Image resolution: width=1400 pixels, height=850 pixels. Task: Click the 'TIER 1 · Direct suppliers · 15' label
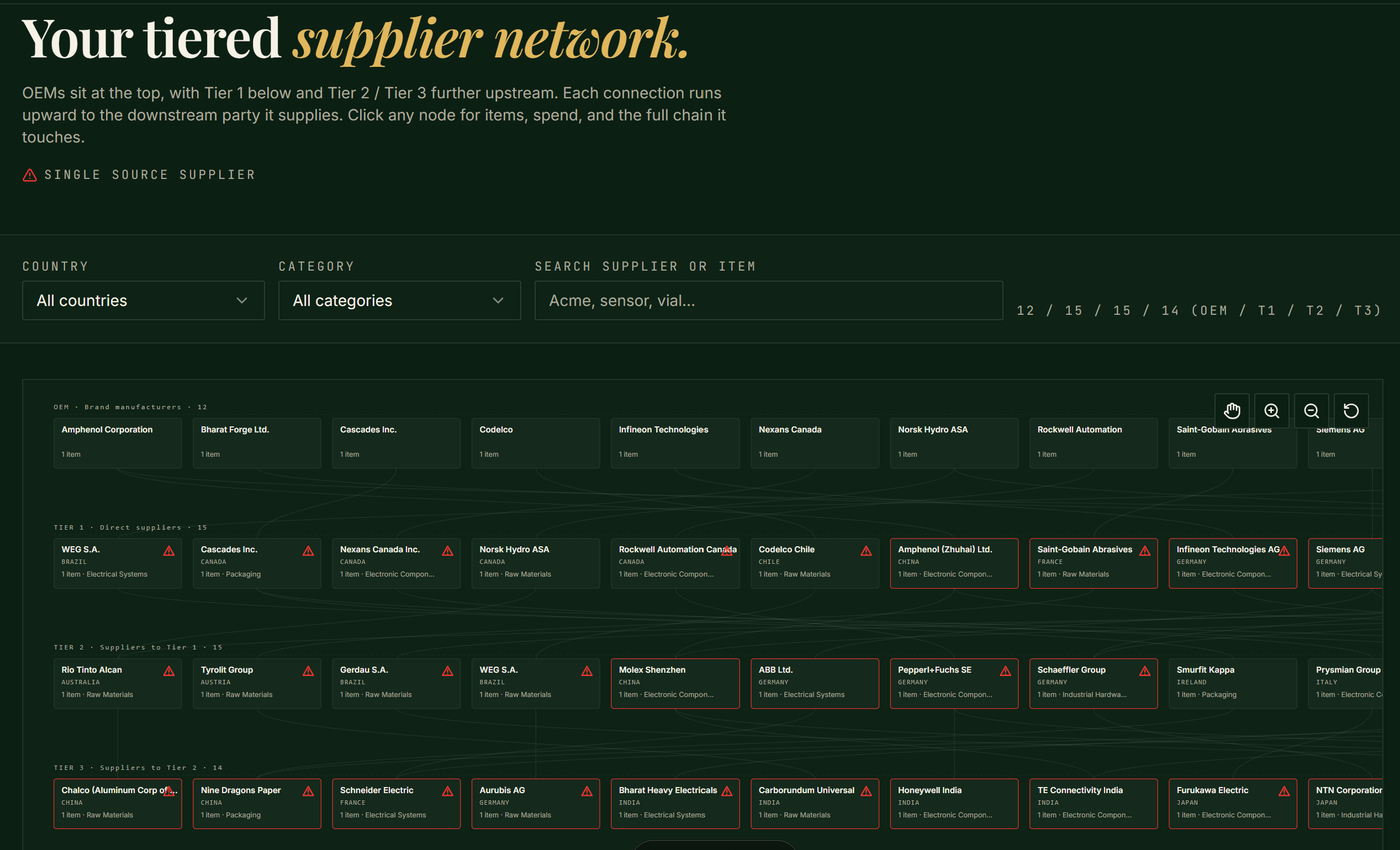click(x=130, y=527)
